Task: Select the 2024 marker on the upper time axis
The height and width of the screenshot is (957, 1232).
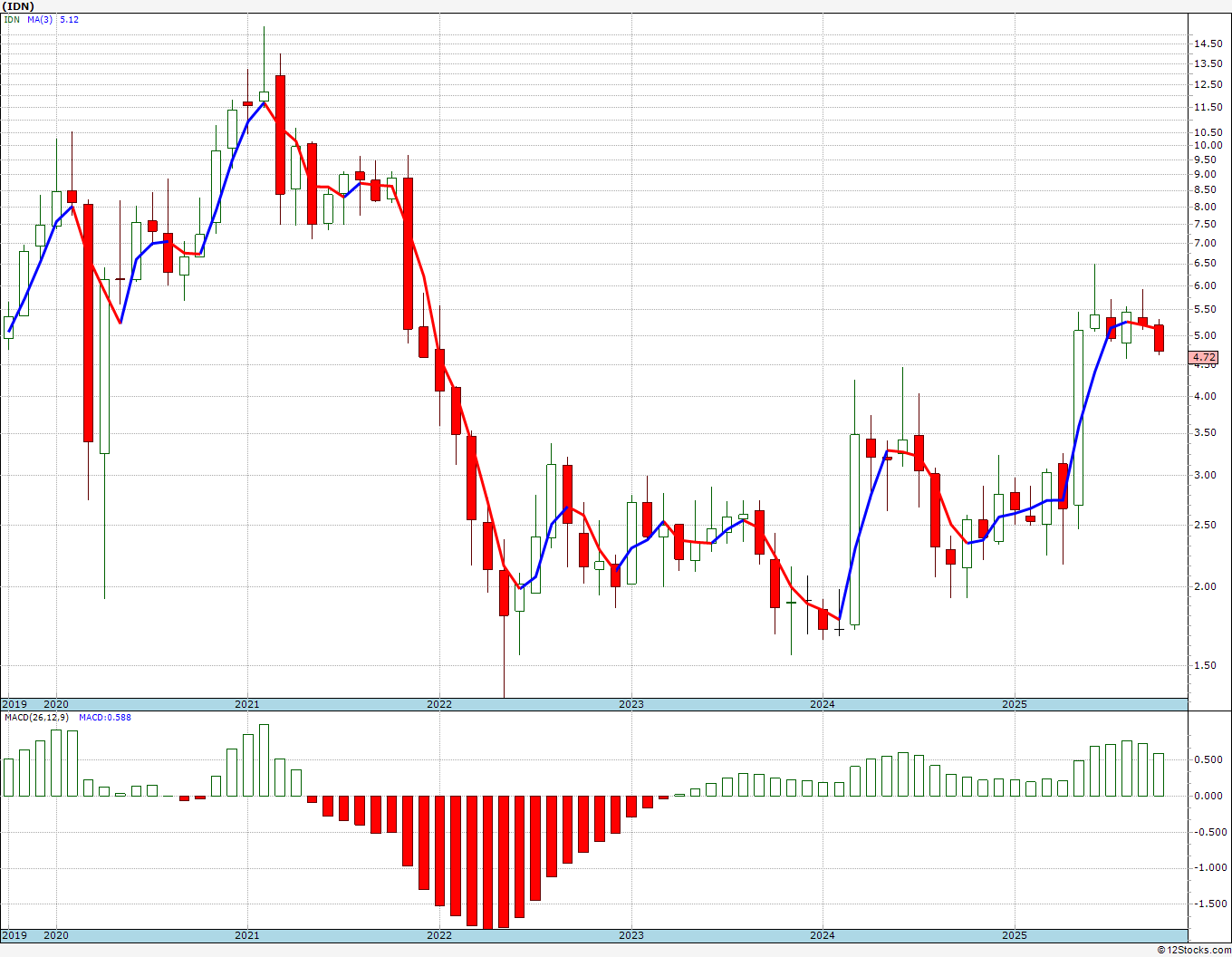Action: [823, 704]
